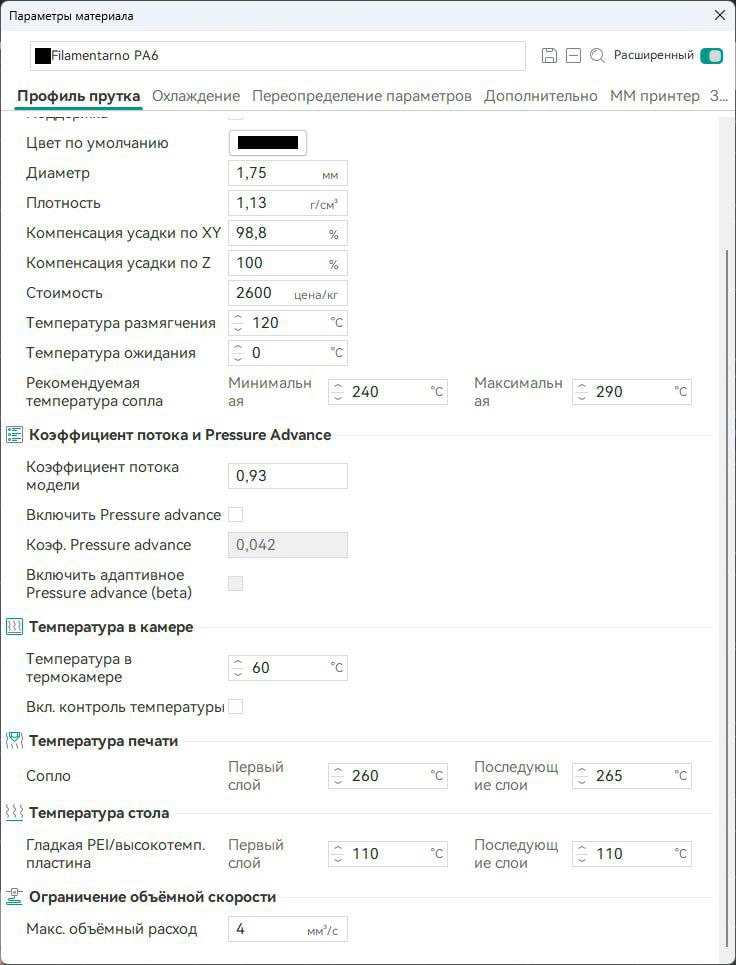Viewport: 736px width, 965px height.
Task: Open the Переопределение параметров tab
Action: pyautogui.click(x=362, y=96)
